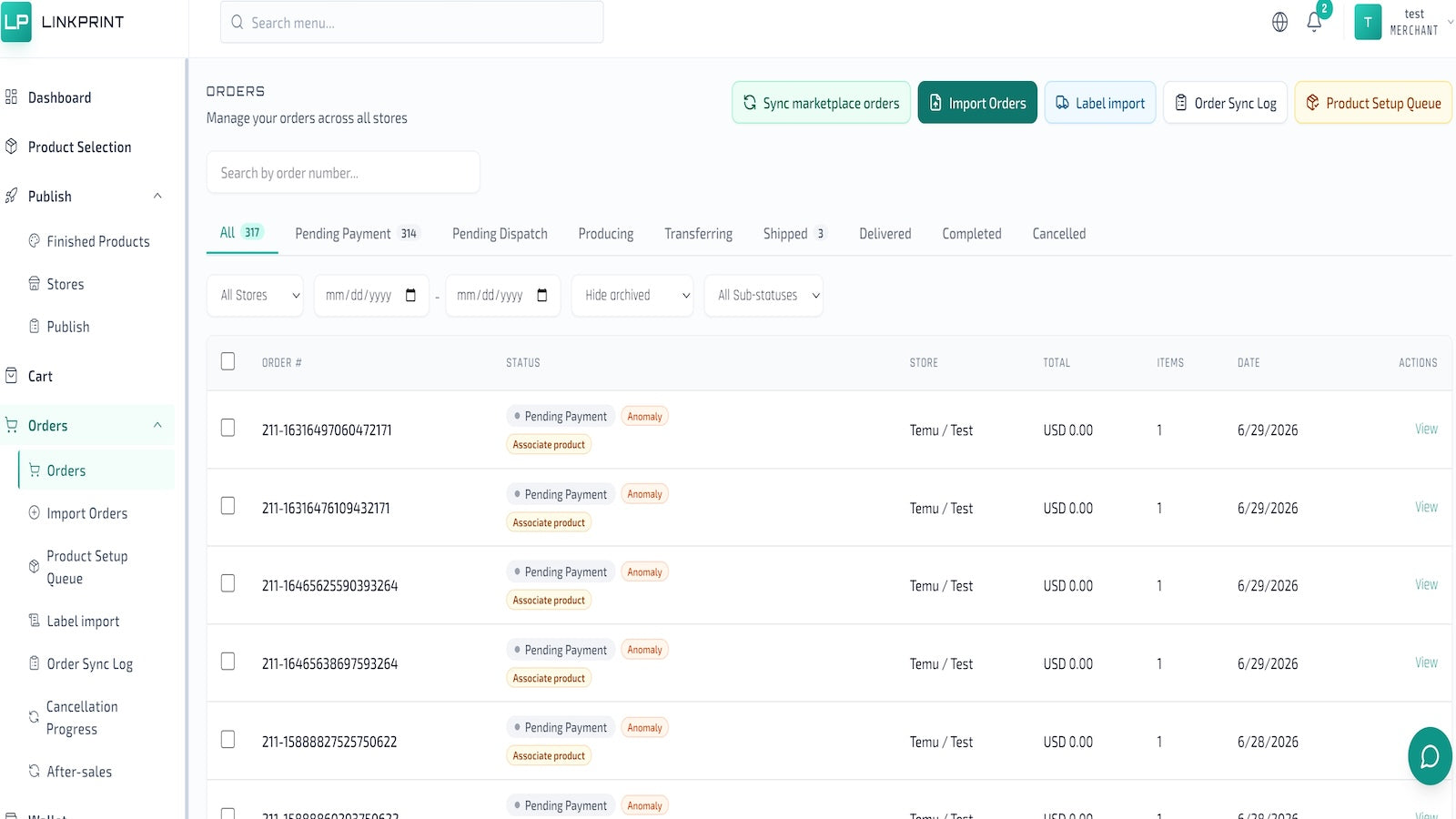Click the After-sales icon in sidebar

click(35, 771)
